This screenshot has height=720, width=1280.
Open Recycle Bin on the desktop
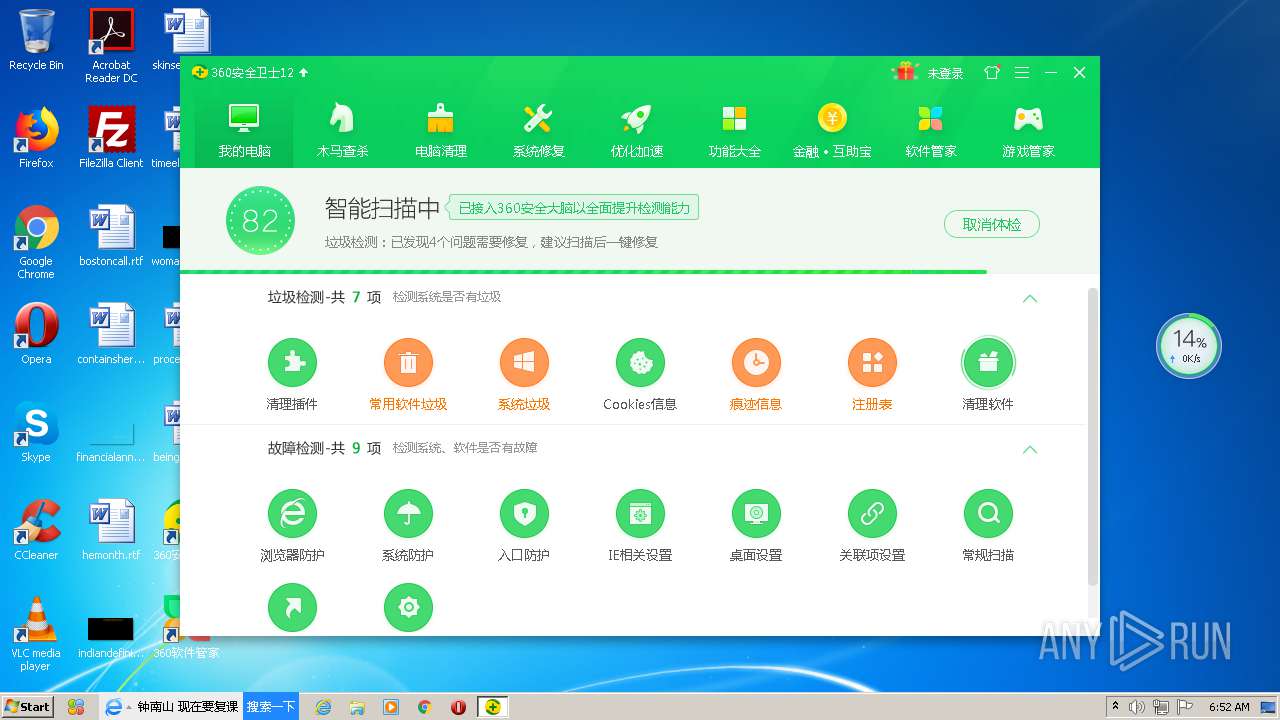coord(36,41)
